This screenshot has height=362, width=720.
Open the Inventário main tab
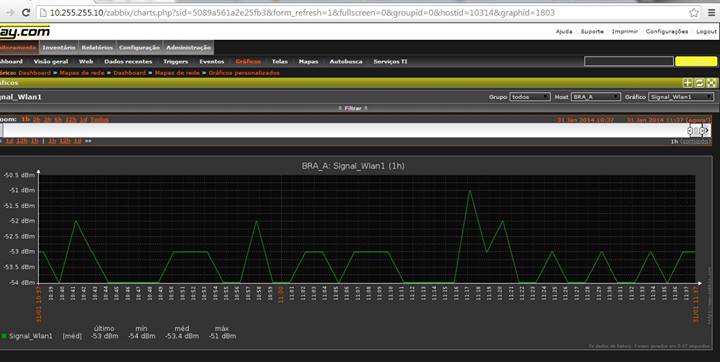(x=59, y=47)
